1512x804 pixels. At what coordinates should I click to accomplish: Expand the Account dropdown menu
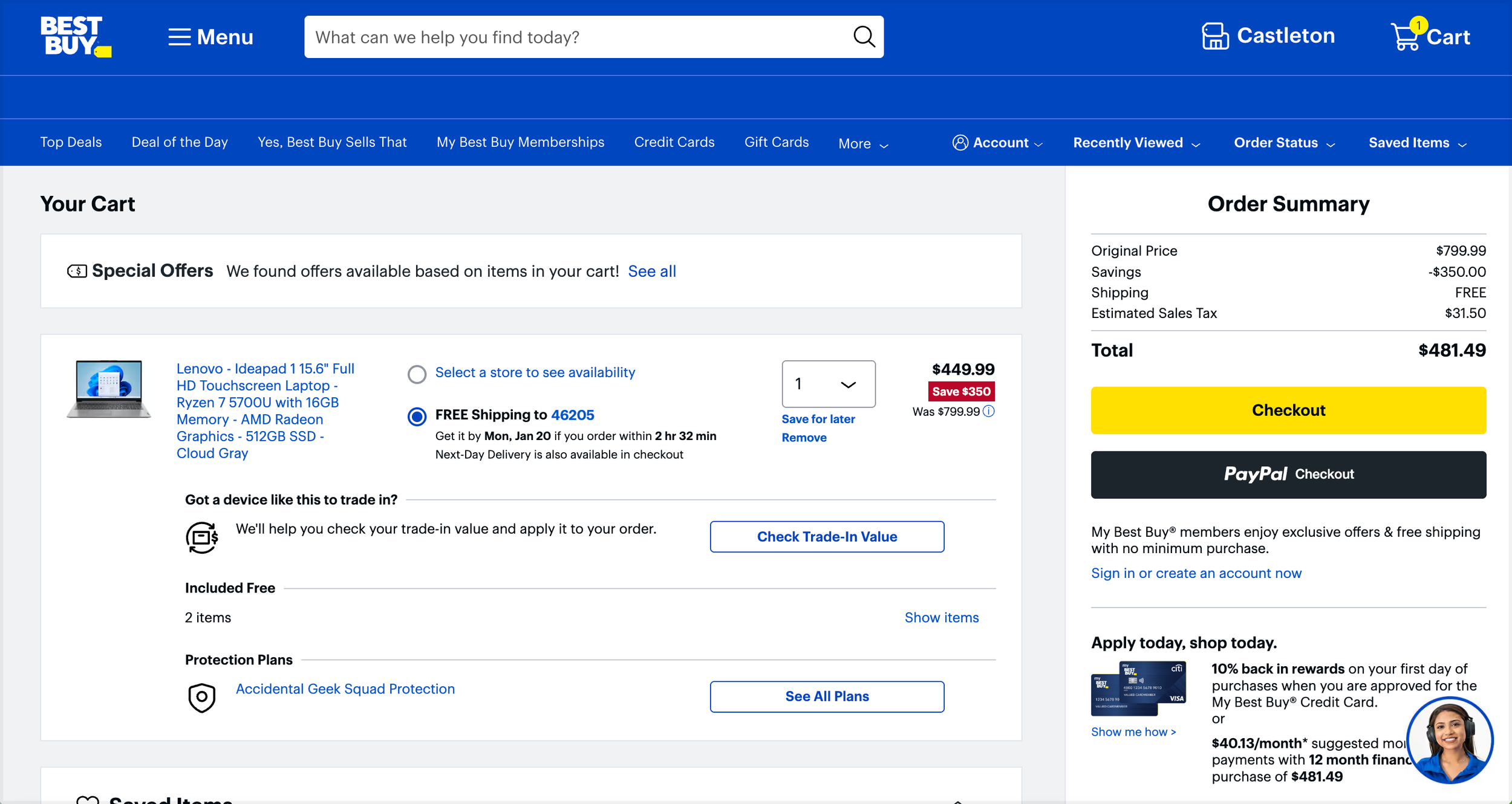pos(998,143)
